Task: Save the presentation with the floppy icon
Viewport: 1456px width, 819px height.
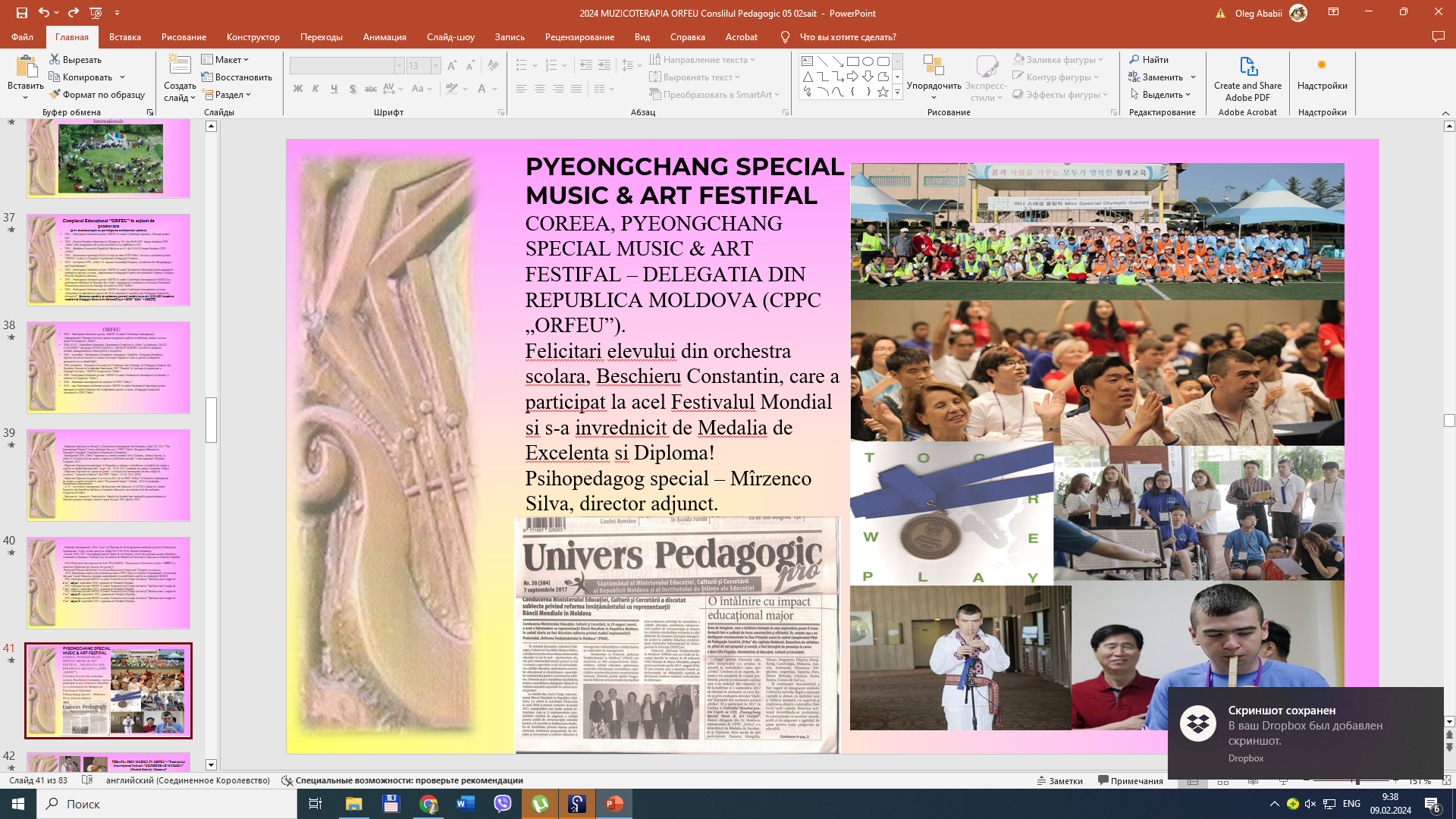Action: pyautogui.click(x=21, y=13)
